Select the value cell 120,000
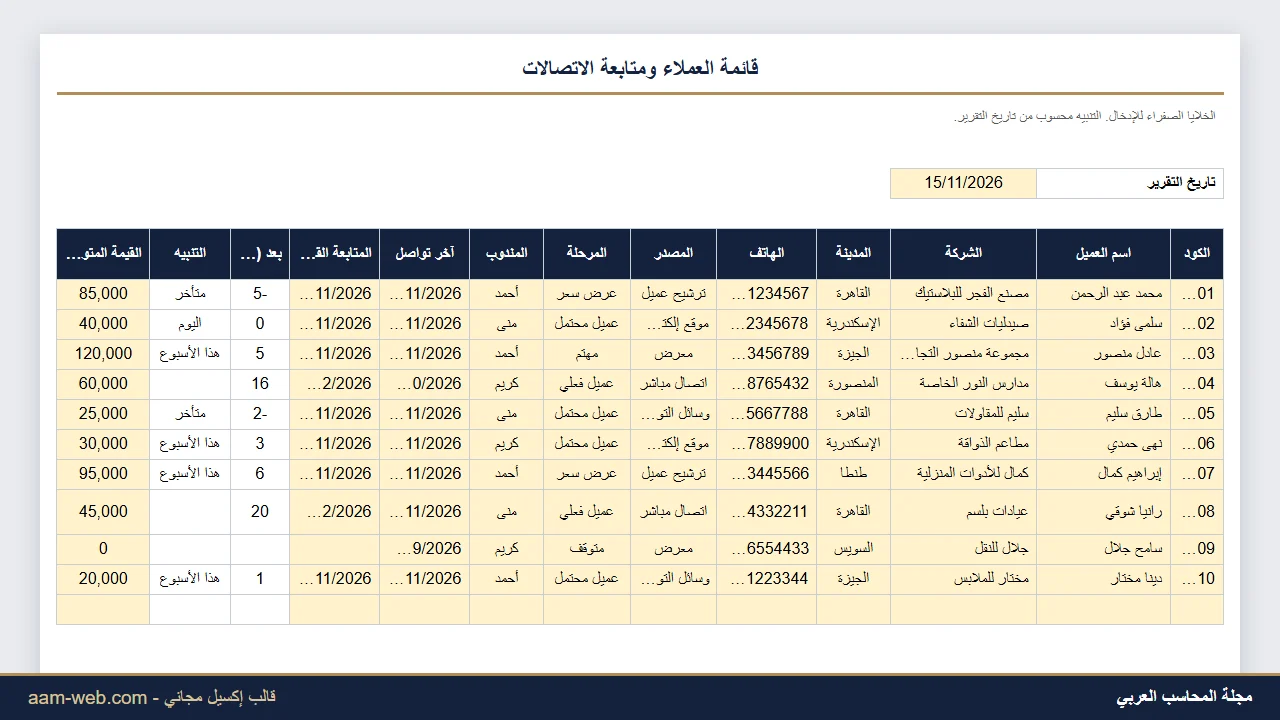This screenshot has height=720, width=1280. 103,354
